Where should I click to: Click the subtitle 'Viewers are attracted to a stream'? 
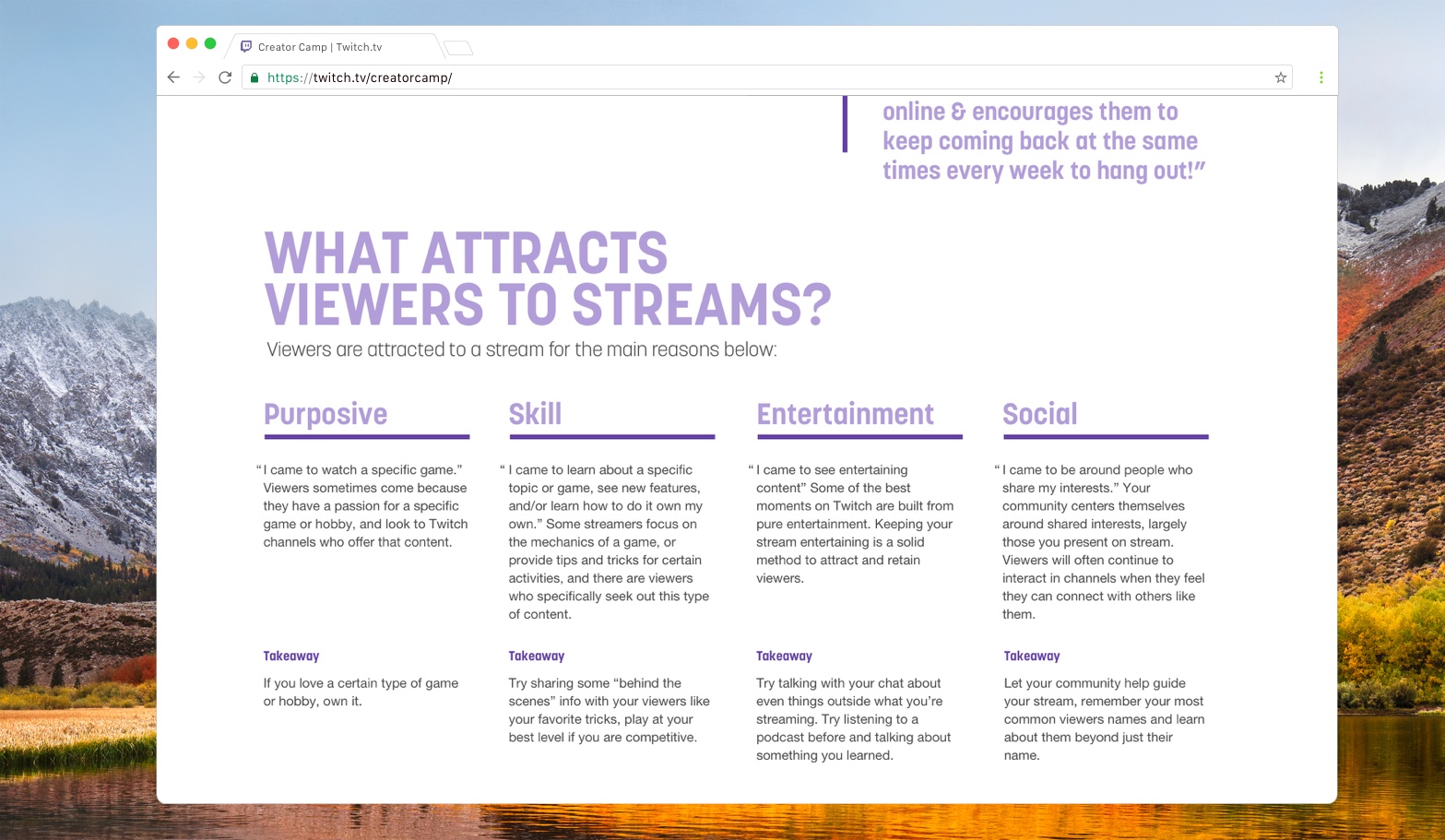pyautogui.click(x=522, y=349)
